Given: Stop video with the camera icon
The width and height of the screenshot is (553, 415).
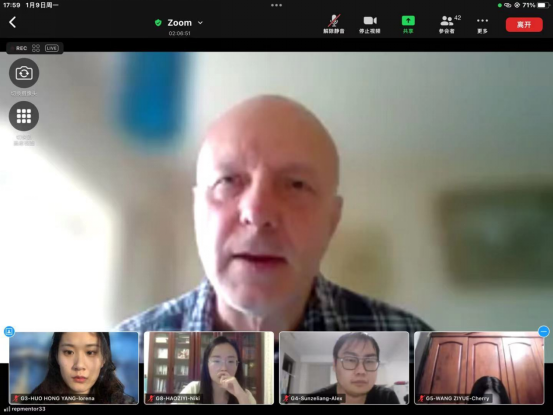Looking at the screenshot, I should [x=370, y=24].
